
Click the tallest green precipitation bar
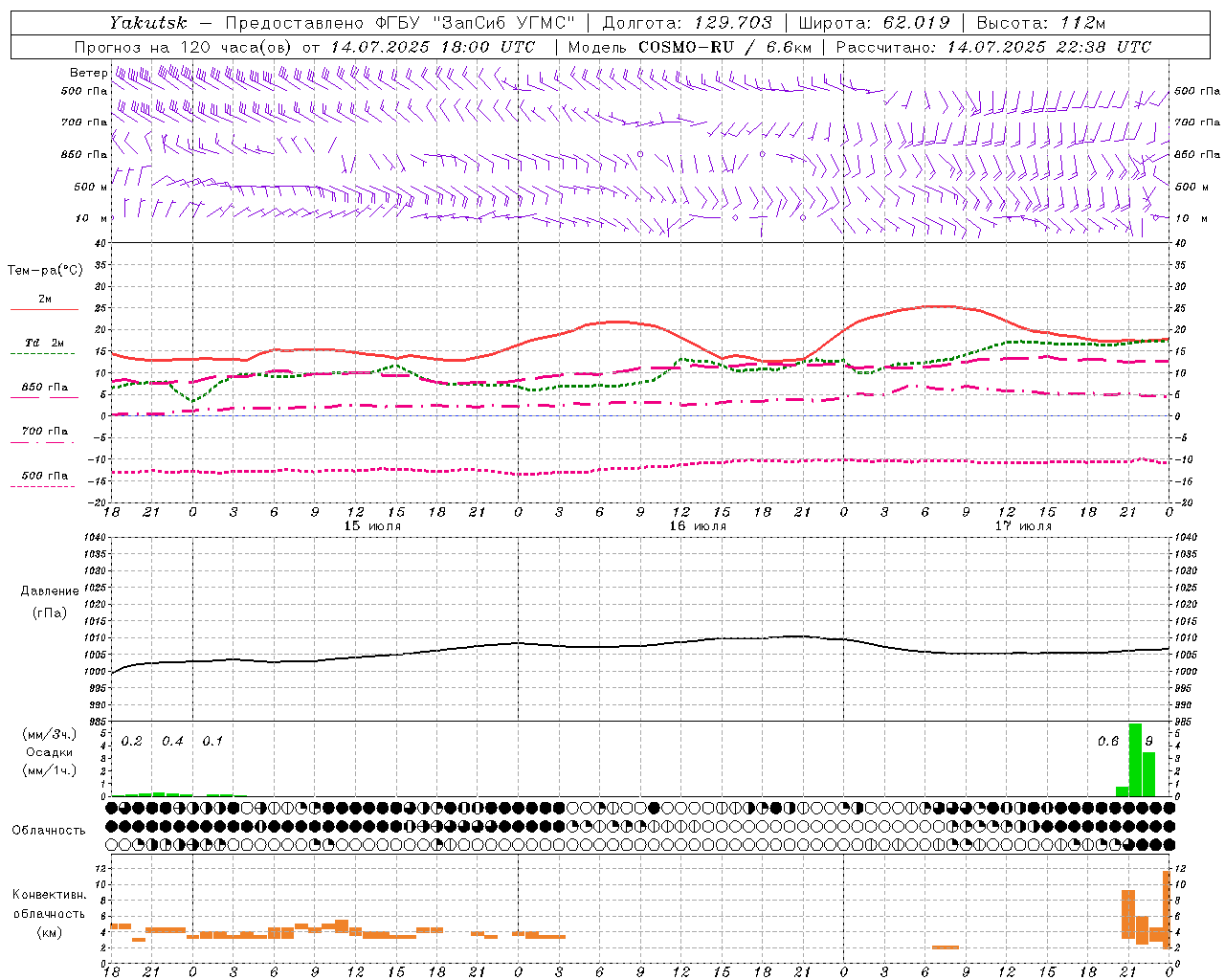1135,760
